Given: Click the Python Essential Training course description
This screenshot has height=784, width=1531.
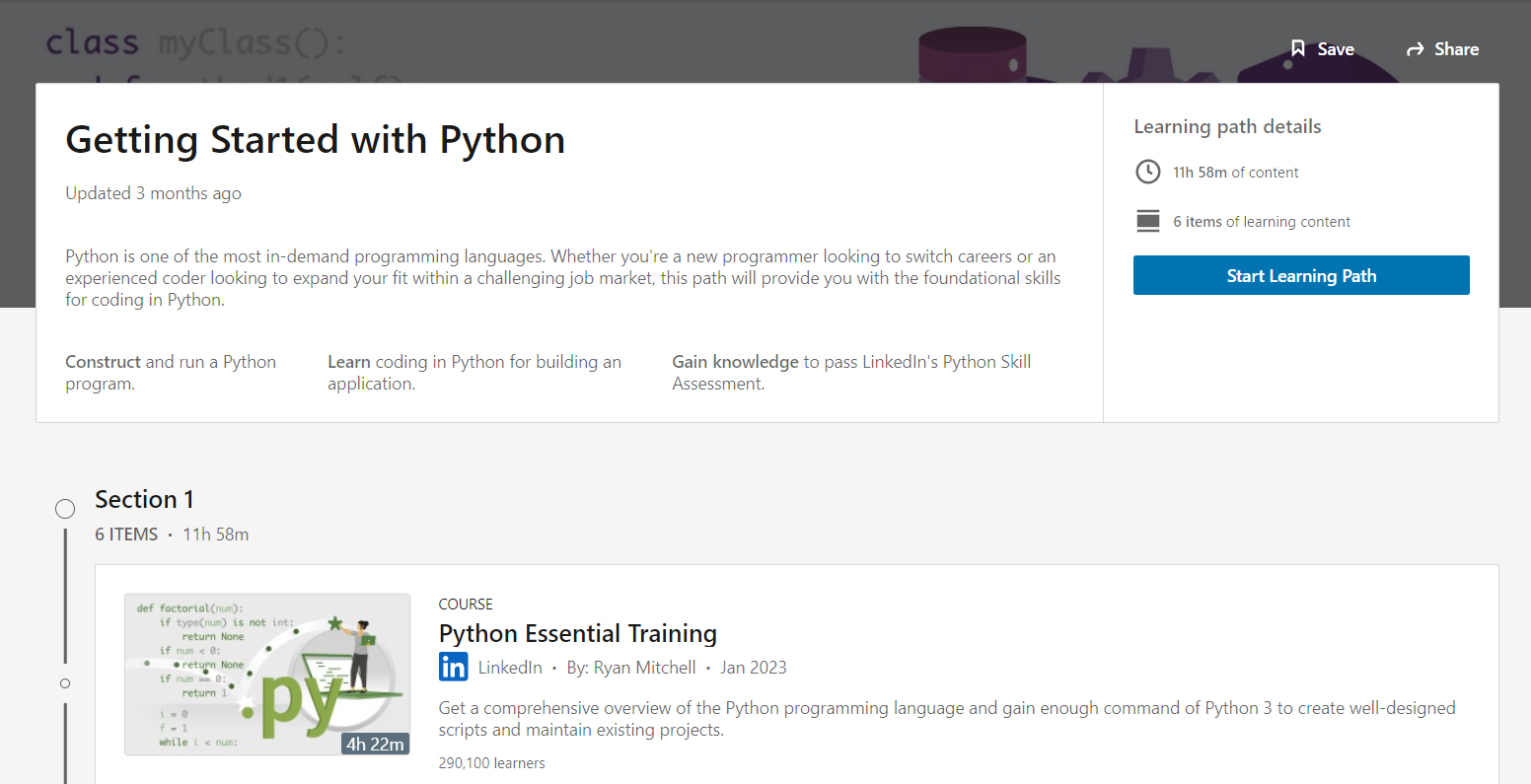Looking at the screenshot, I should click(947, 719).
